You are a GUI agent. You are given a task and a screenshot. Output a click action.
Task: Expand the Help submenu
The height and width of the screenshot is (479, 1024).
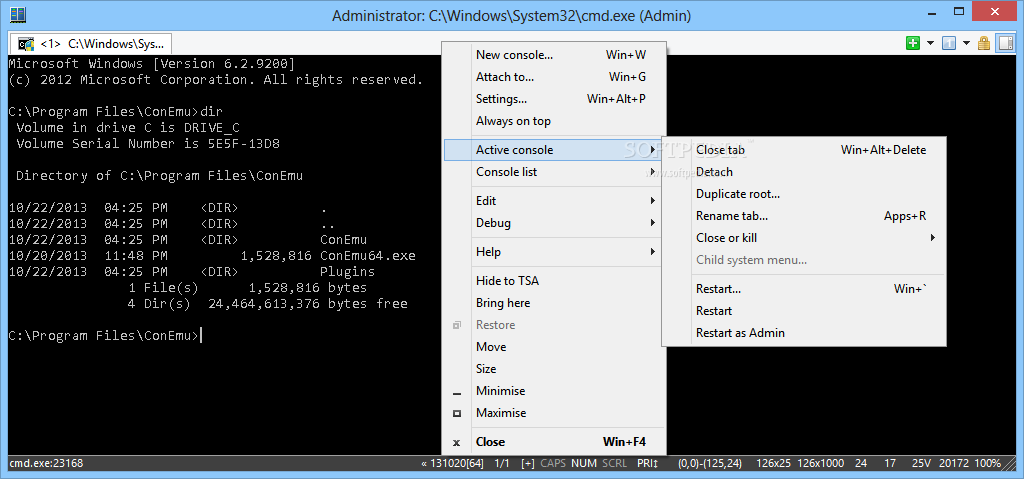tap(554, 252)
